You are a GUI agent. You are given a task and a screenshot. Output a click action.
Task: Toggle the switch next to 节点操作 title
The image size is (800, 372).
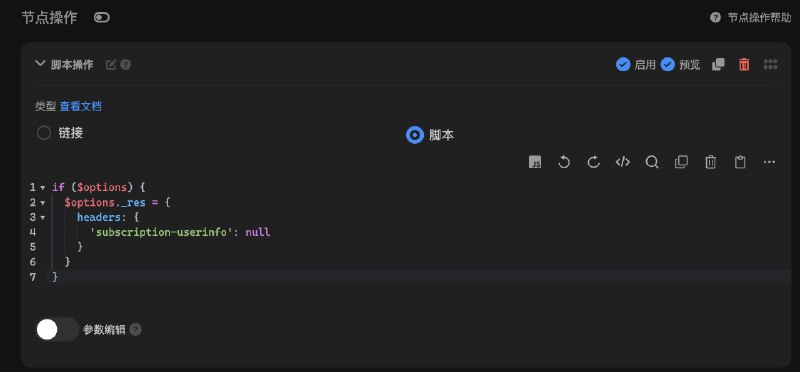[x=102, y=18]
